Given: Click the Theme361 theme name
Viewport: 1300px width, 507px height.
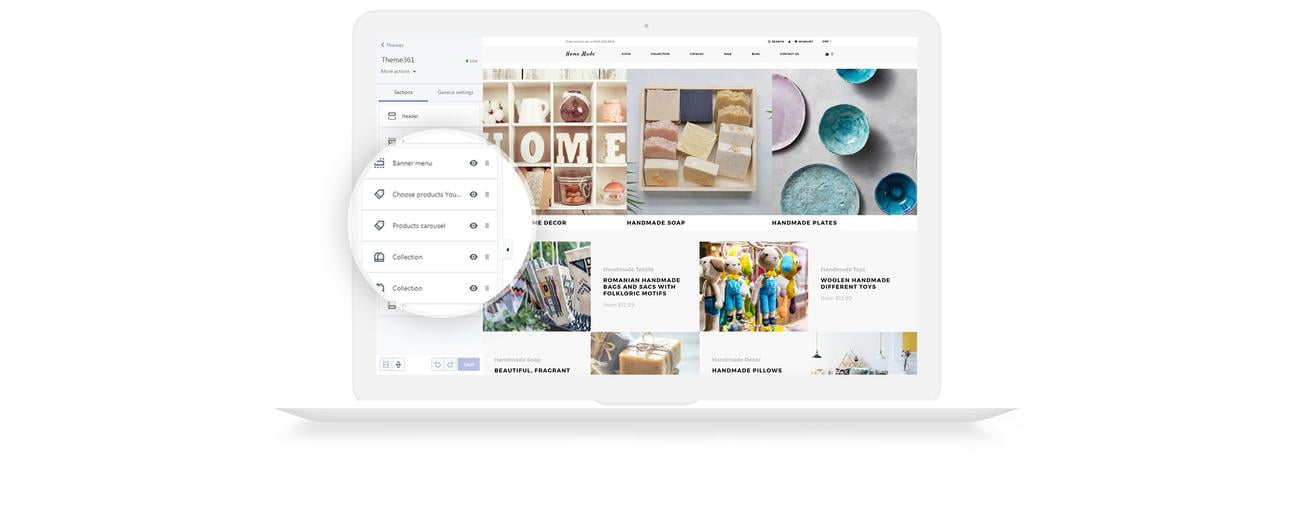Looking at the screenshot, I should pos(397,60).
